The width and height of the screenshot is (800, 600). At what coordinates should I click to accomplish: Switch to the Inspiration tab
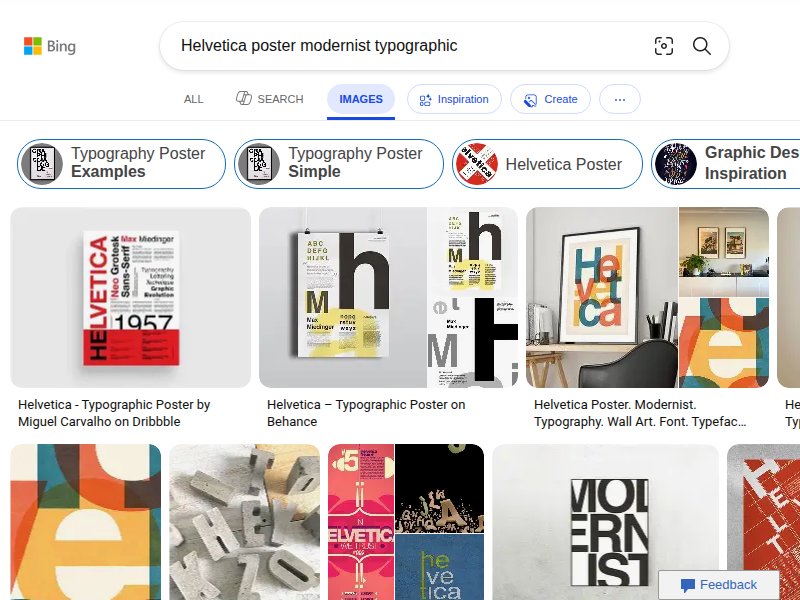tap(455, 99)
